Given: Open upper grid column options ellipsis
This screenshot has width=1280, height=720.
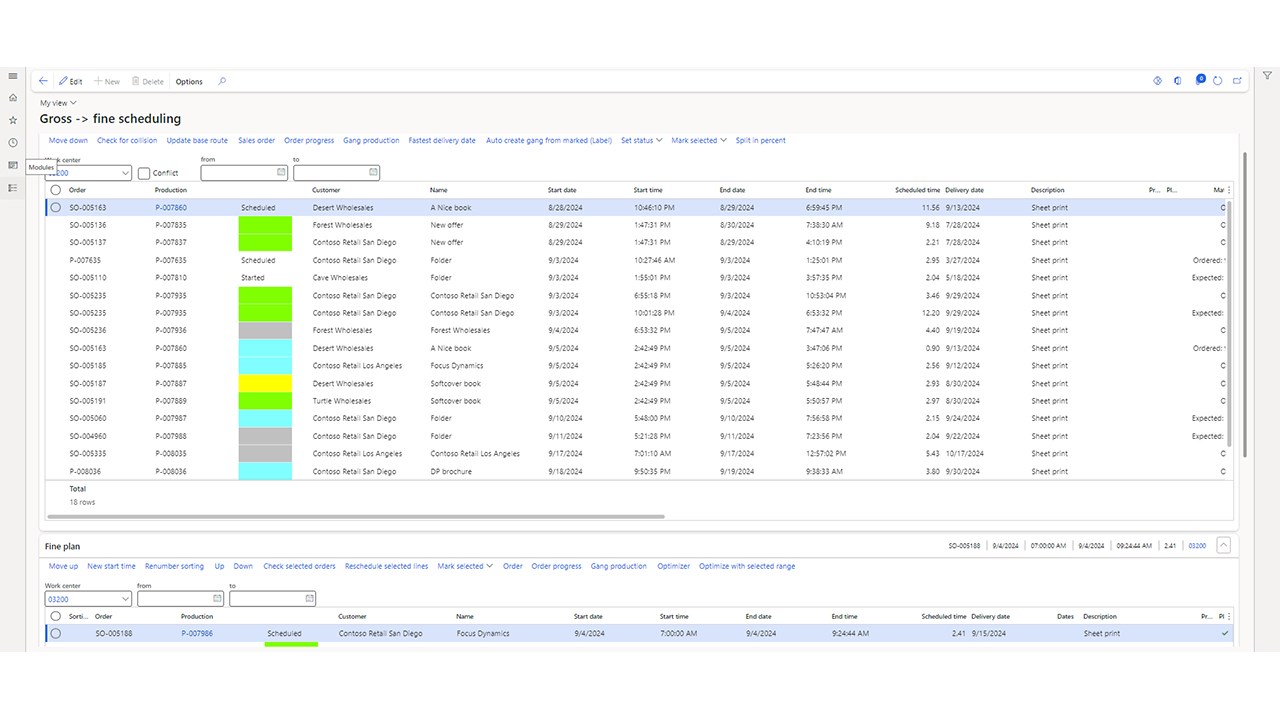Looking at the screenshot, I should point(1229,190).
